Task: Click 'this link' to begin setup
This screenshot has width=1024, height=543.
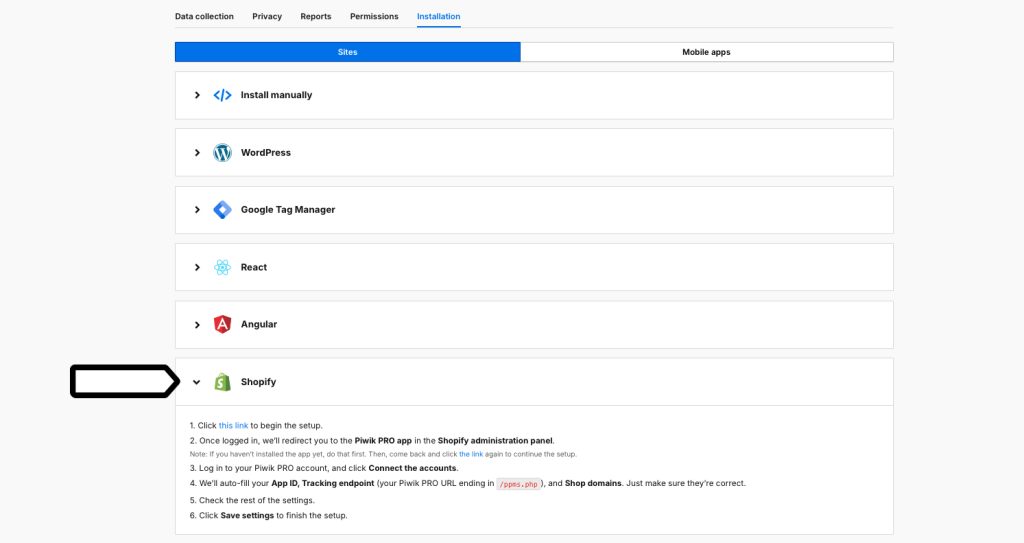Action: pyautogui.click(x=233, y=425)
